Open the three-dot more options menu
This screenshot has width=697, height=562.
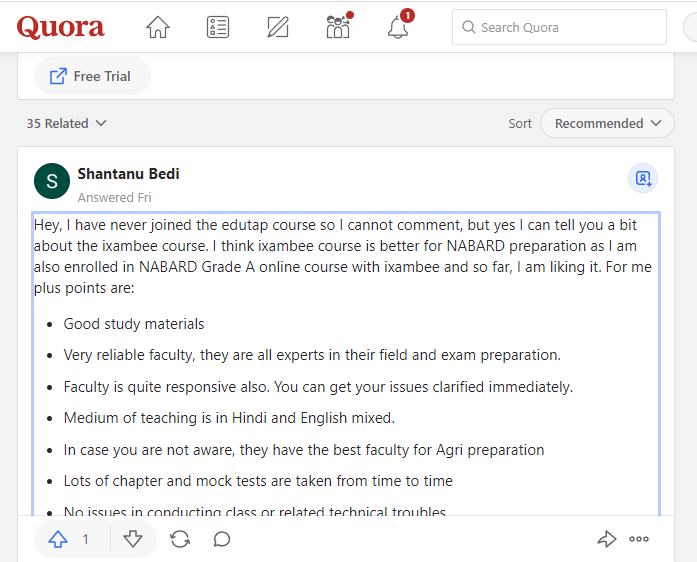pyautogui.click(x=639, y=539)
